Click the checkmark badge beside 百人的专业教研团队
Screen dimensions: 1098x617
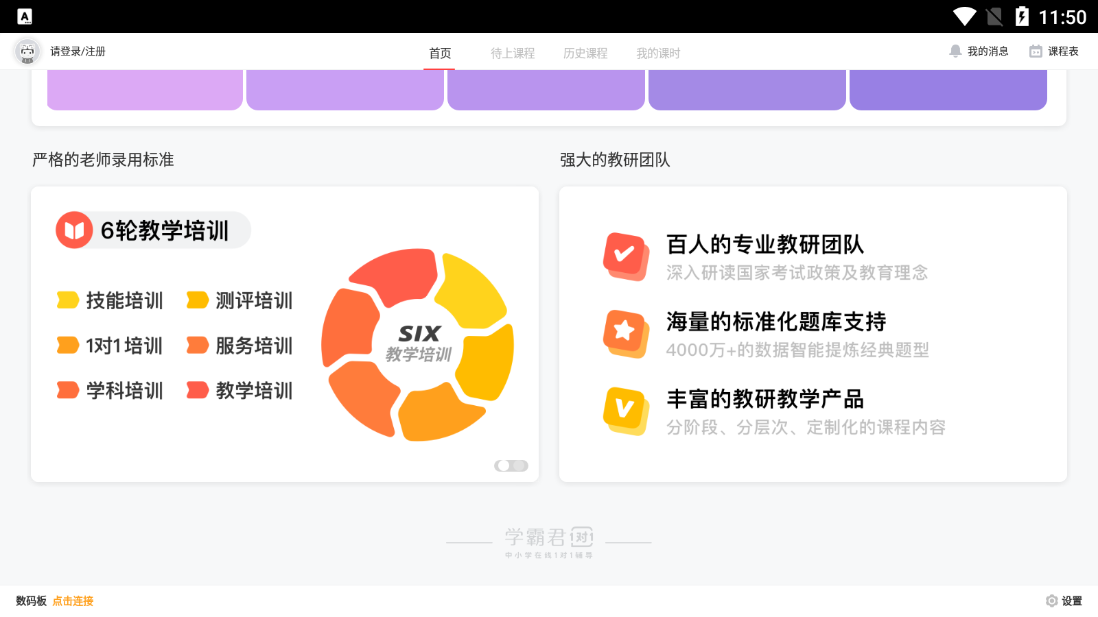coord(626,255)
